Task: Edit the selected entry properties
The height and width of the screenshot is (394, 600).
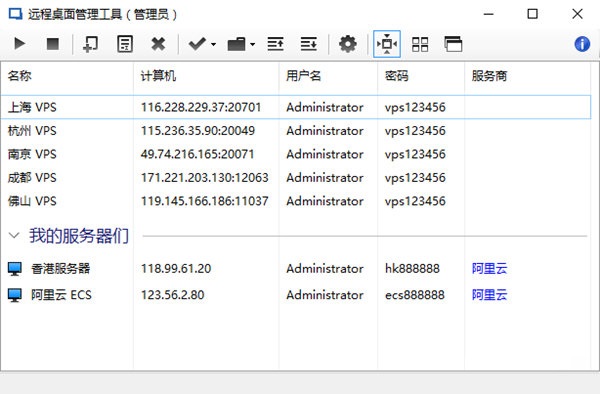Action: pos(124,44)
